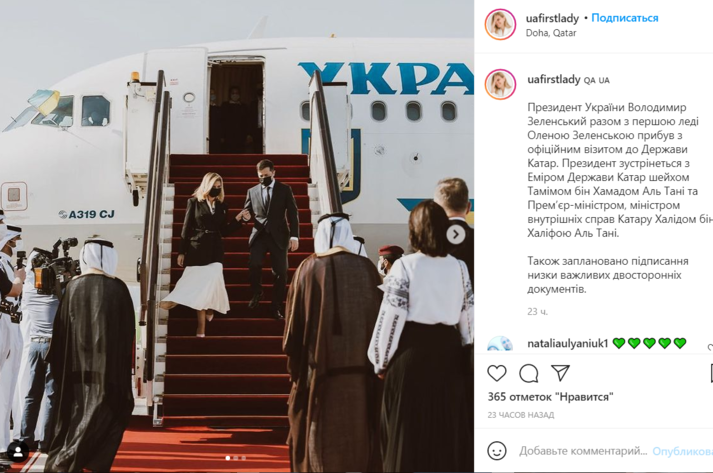Open uafirstlady username beside caption

click(554, 80)
